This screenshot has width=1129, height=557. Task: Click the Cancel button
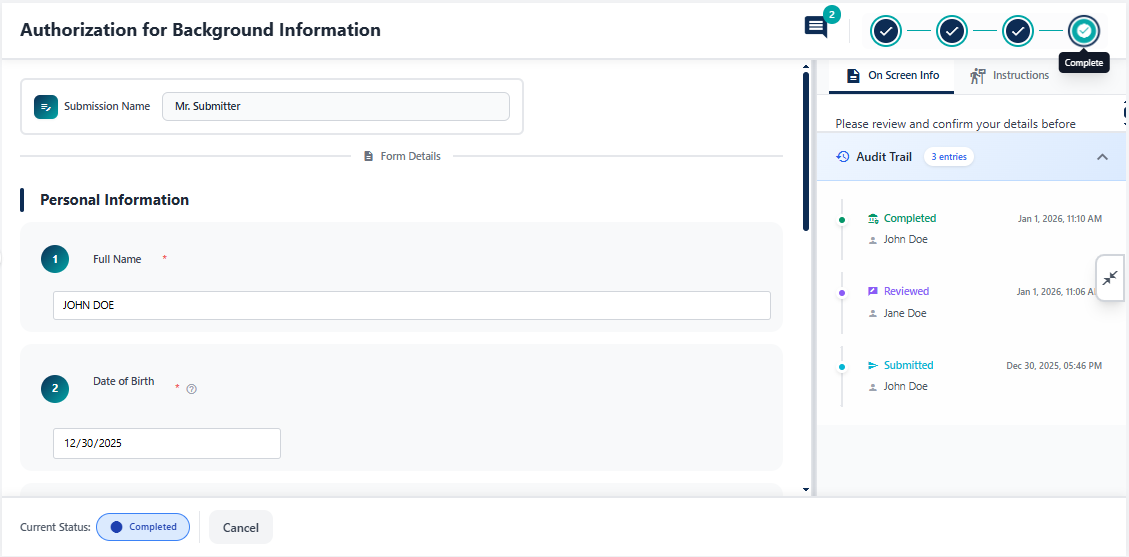coord(240,527)
